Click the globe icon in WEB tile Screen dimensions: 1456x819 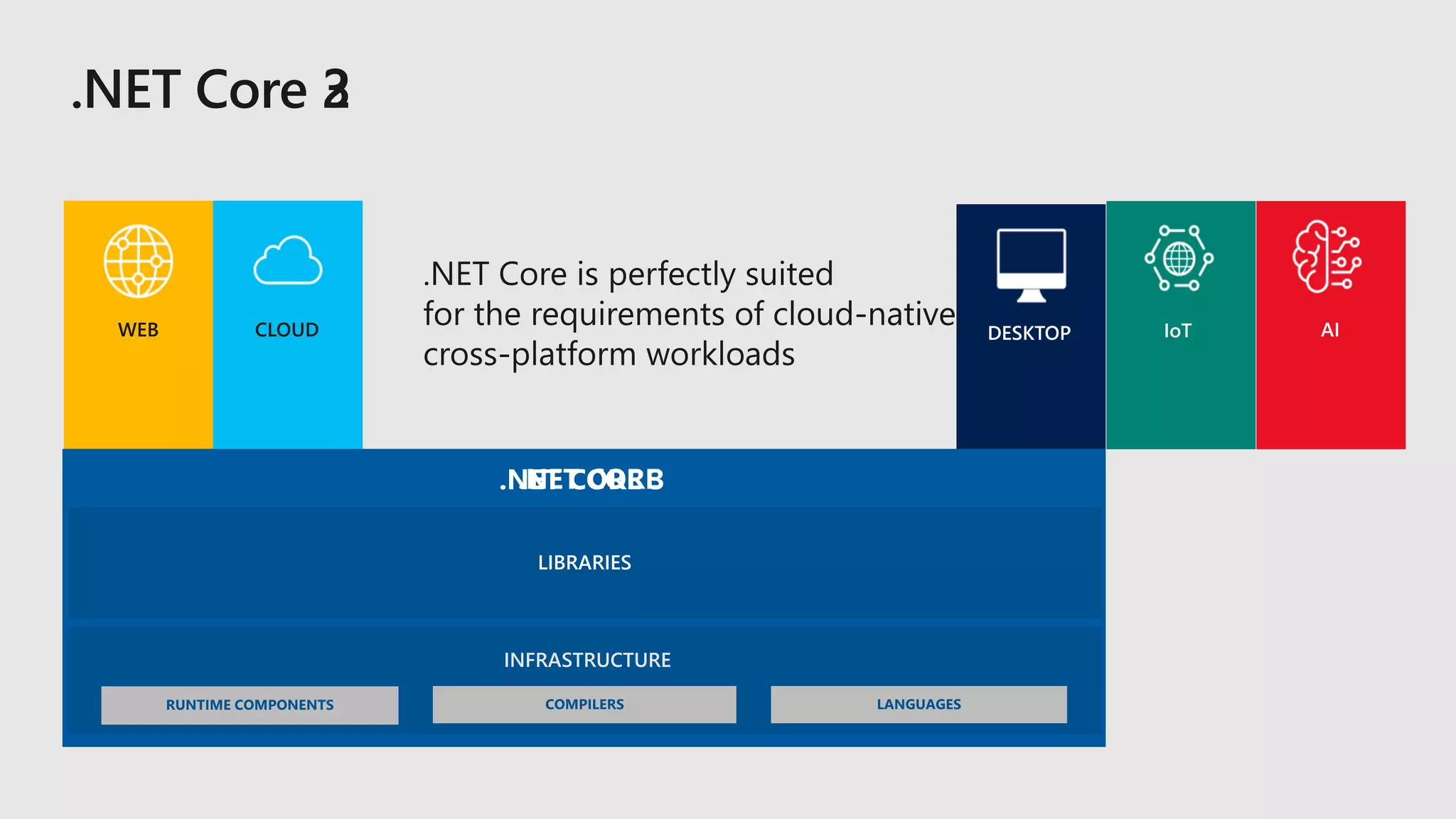coord(138,261)
